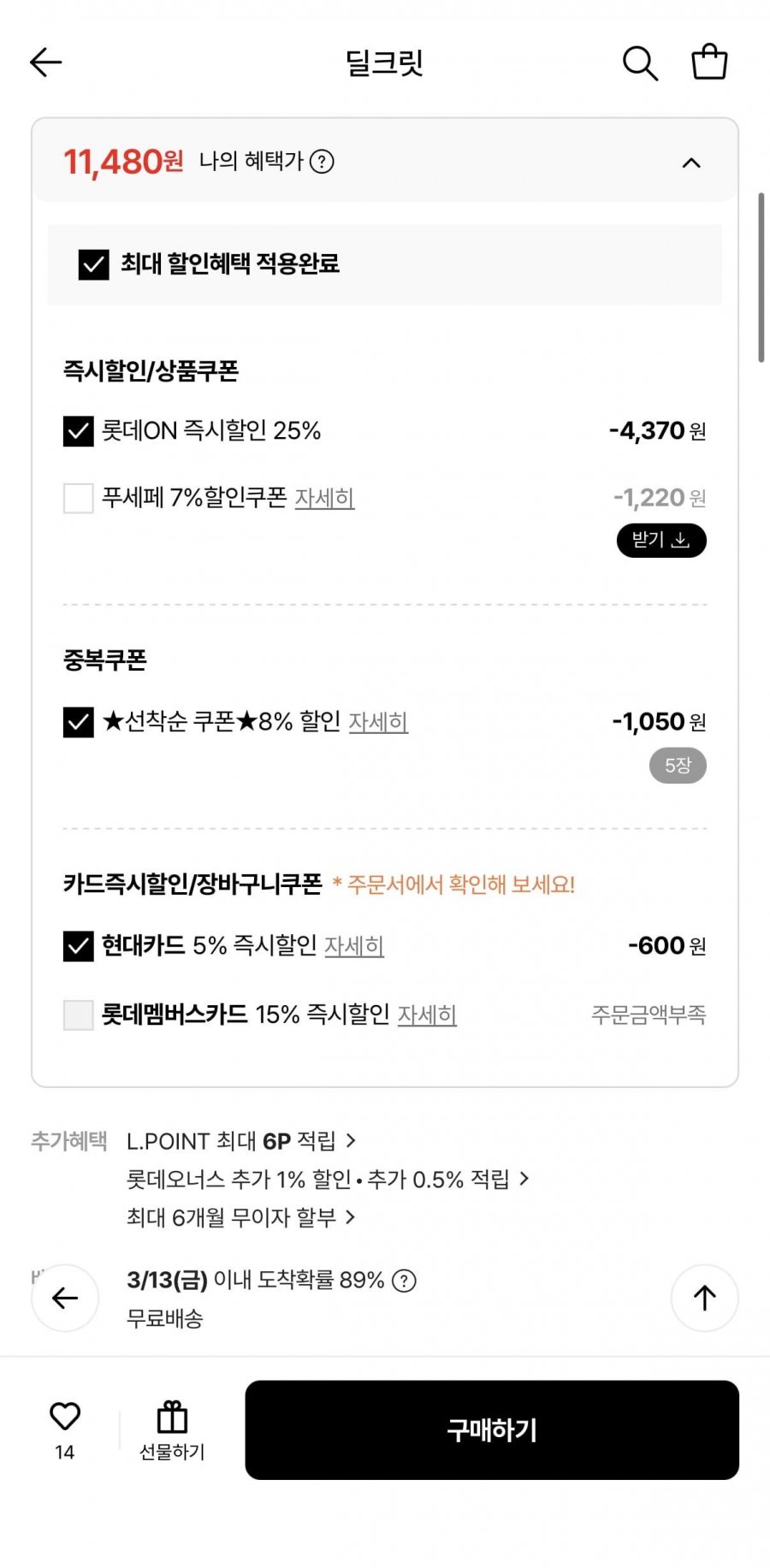Tap the 선물하기 gift icon
This screenshot has width=770, height=1568.
[x=172, y=1417]
